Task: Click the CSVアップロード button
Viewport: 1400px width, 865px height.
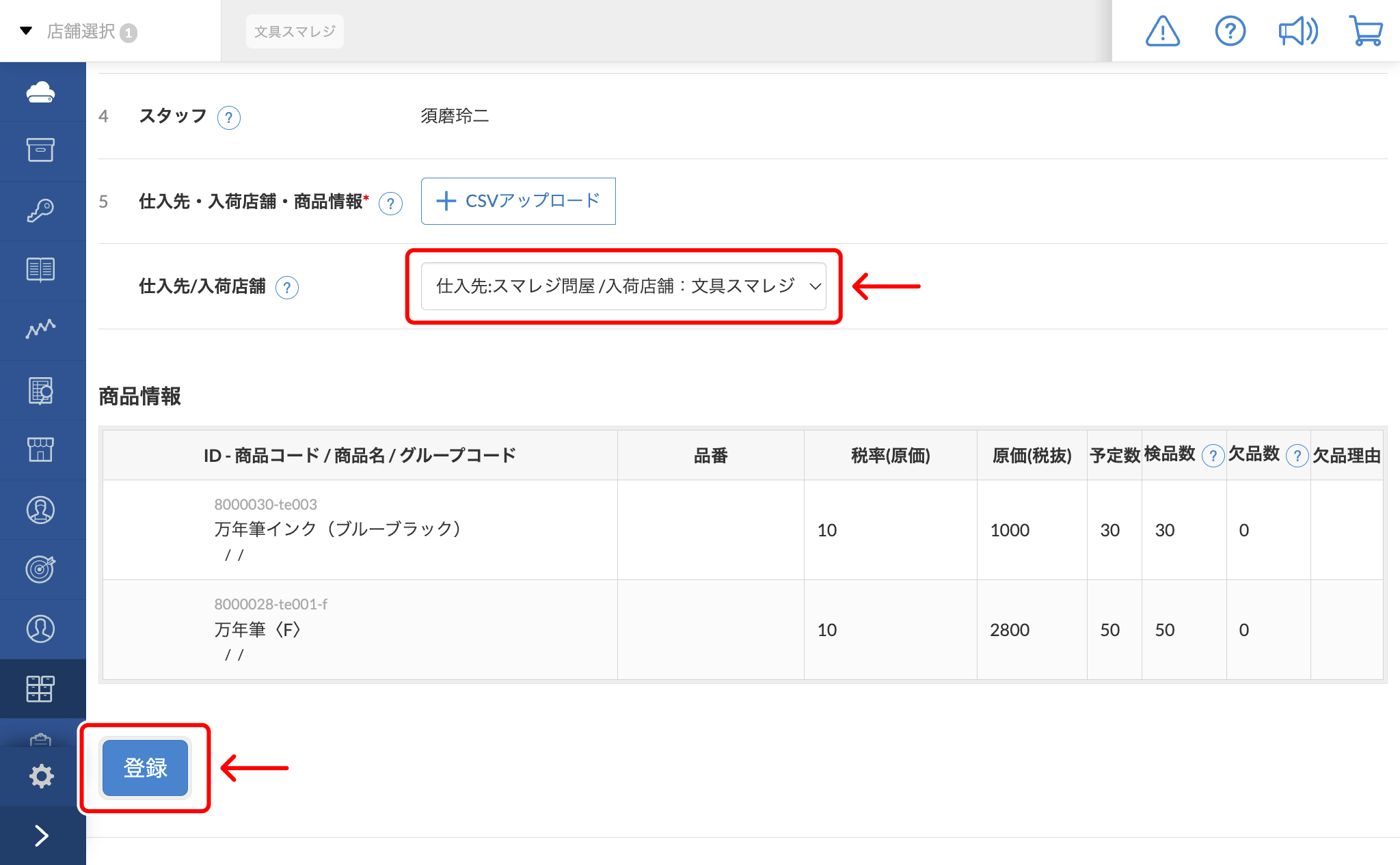Action: click(x=518, y=201)
